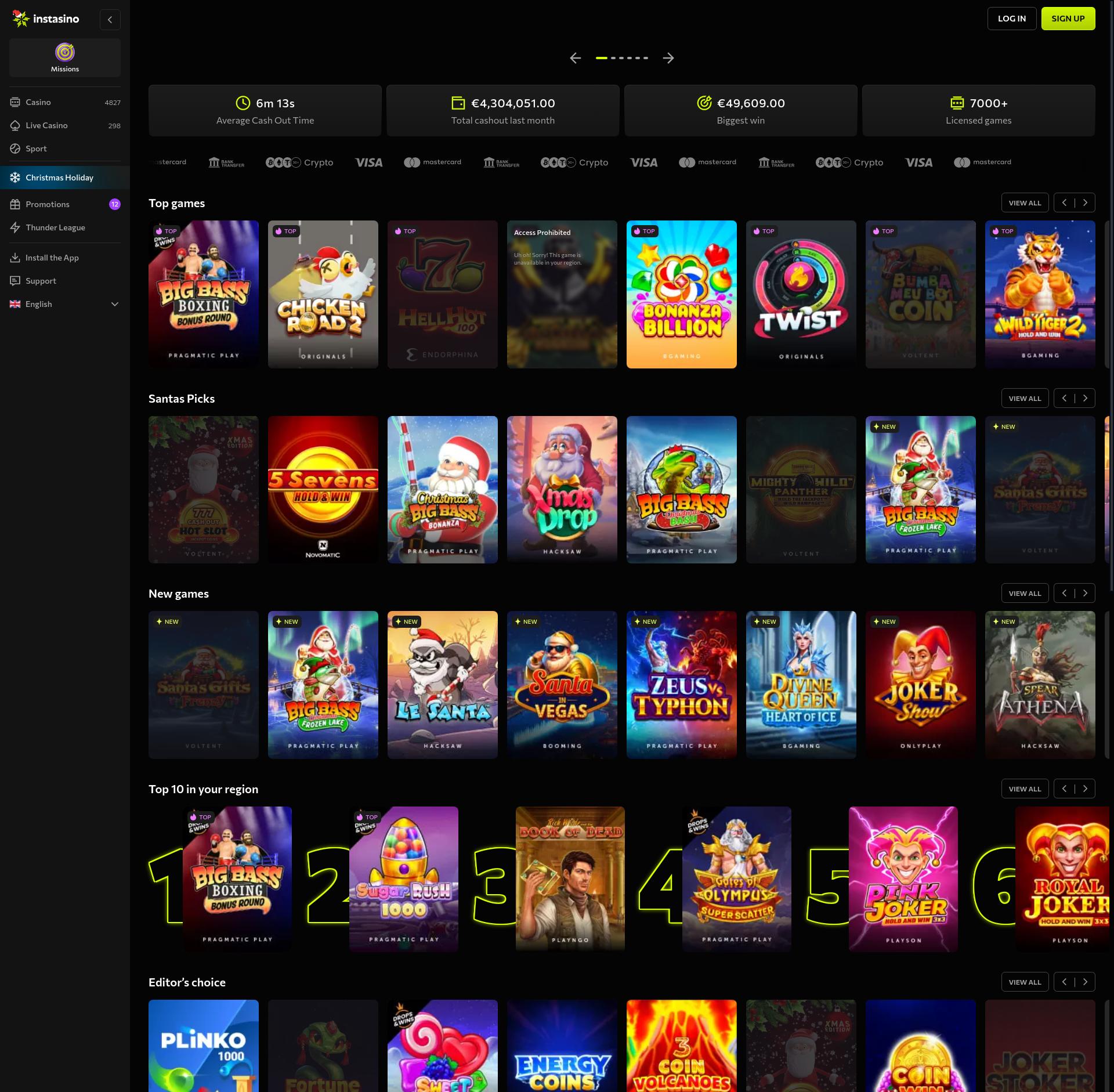Screen dimensions: 1114x1092
Task: Click the LOG IN button
Action: pyautogui.click(x=1011, y=19)
